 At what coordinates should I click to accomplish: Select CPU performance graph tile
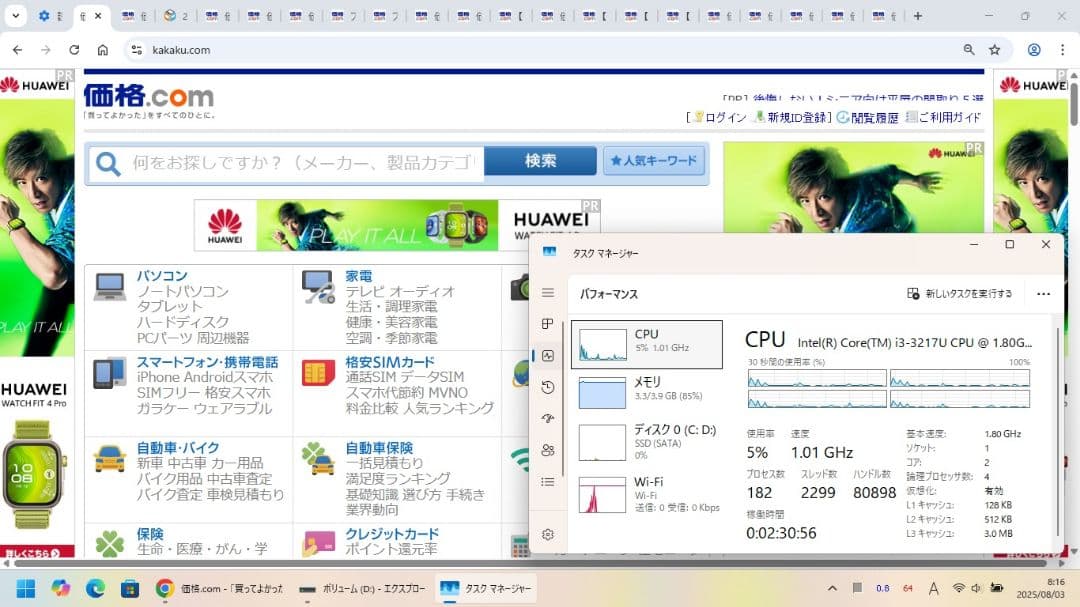click(x=647, y=344)
